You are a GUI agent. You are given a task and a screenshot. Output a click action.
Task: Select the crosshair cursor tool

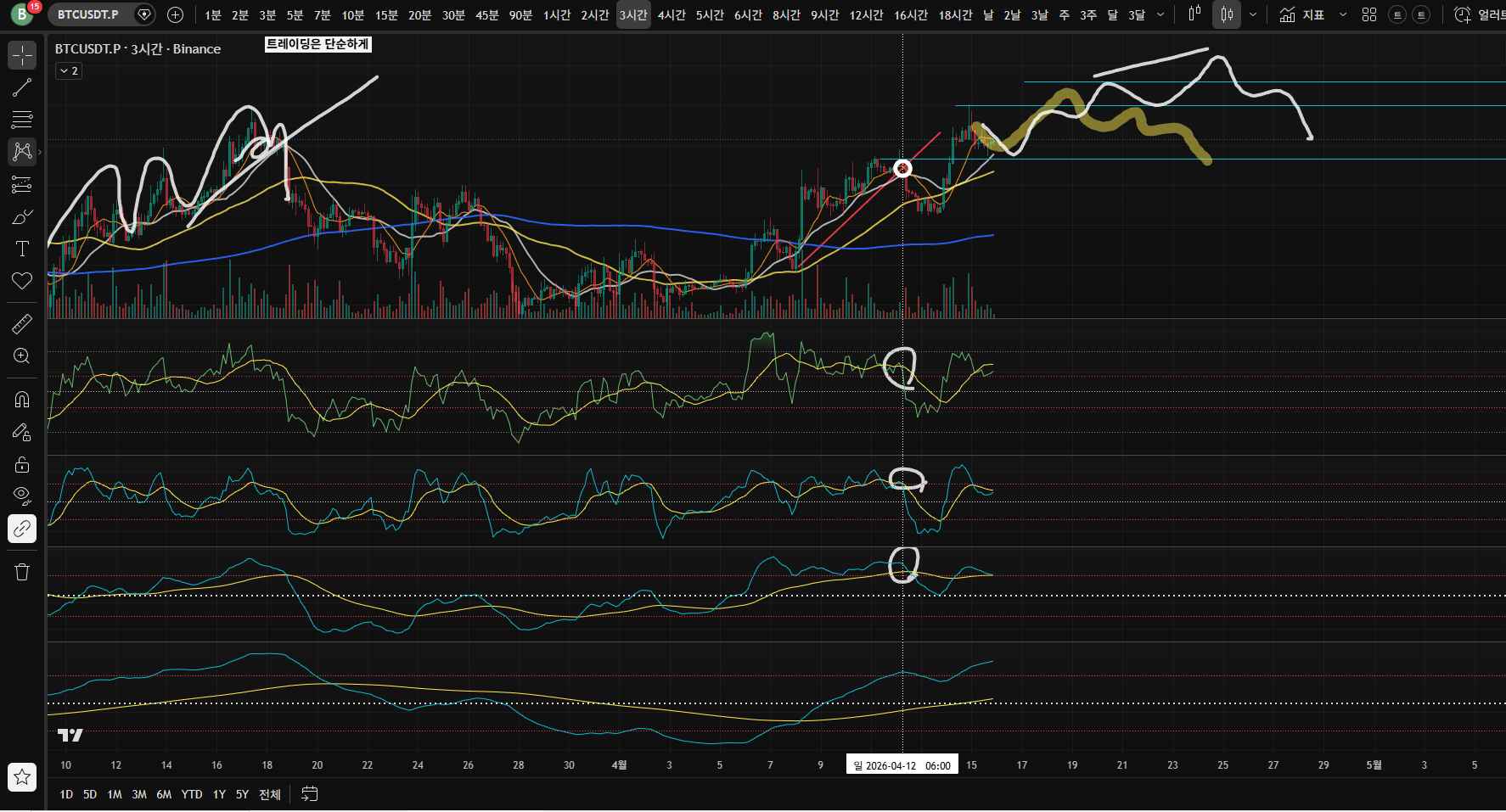point(22,55)
